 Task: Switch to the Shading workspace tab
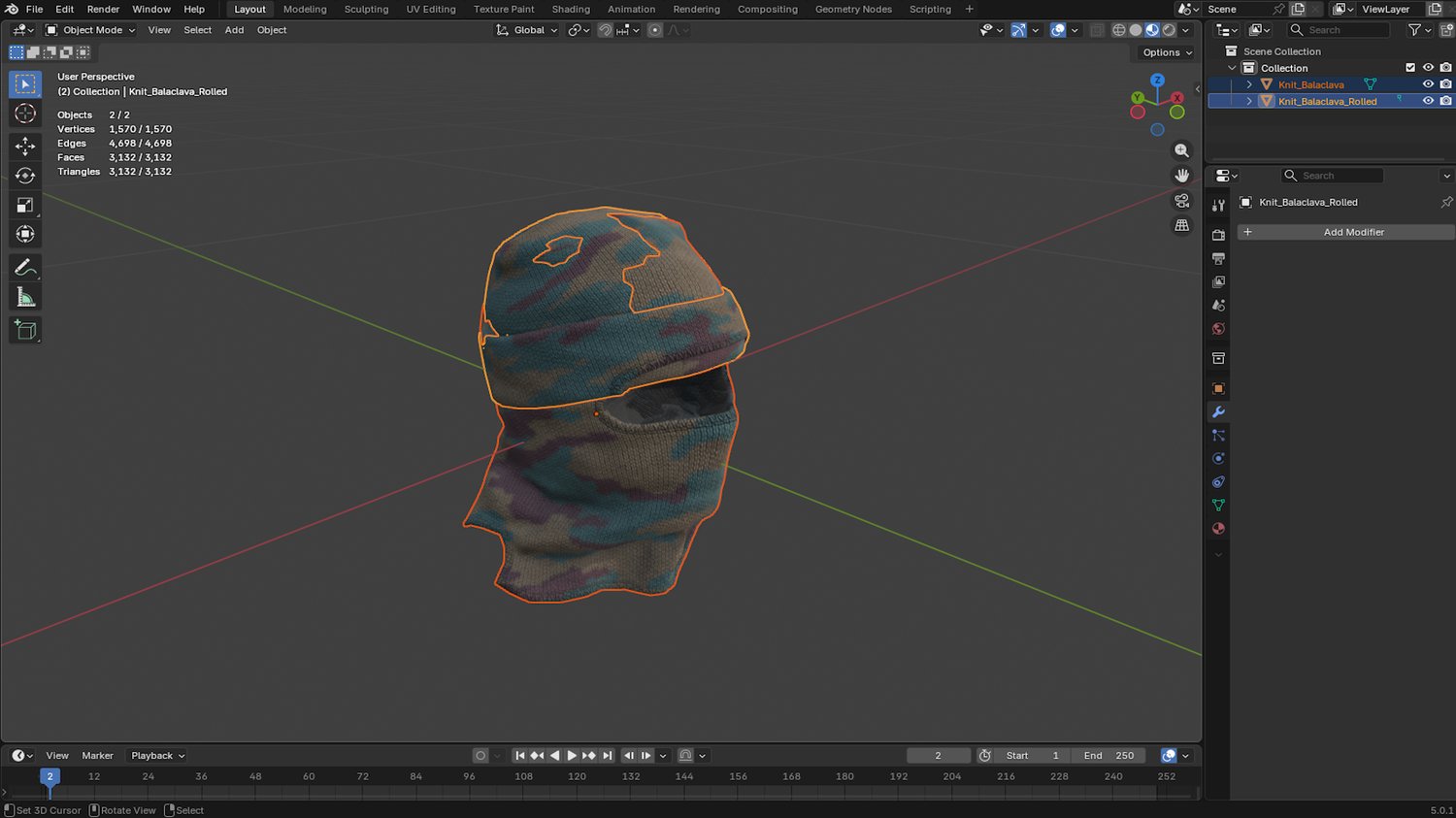(x=571, y=10)
